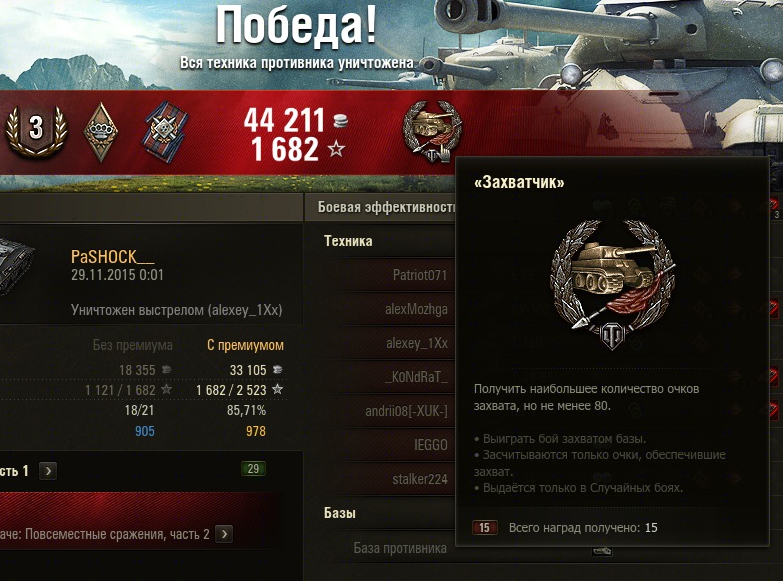
Task: Expand Повсеместные сражения, часть 2 arrow
Action: pyautogui.click(x=224, y=534)
